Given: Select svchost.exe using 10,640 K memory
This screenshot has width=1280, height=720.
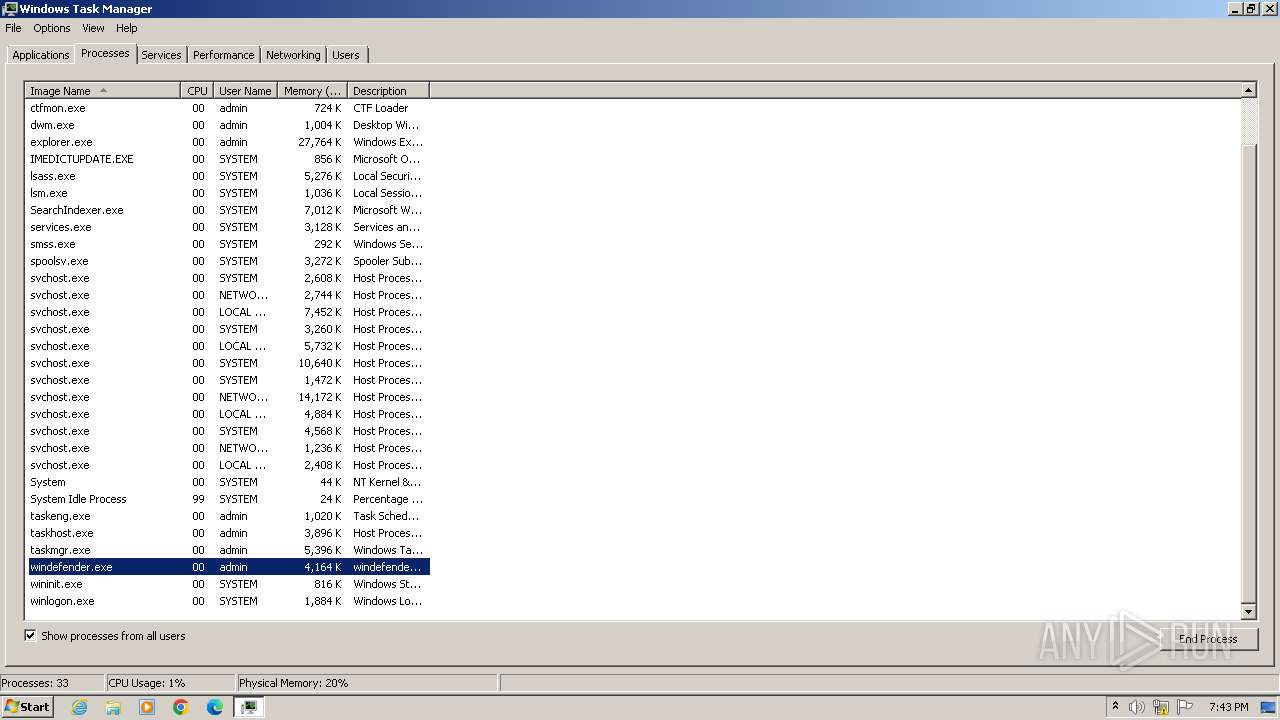Looking at the screenshot, I should [228, 363].
